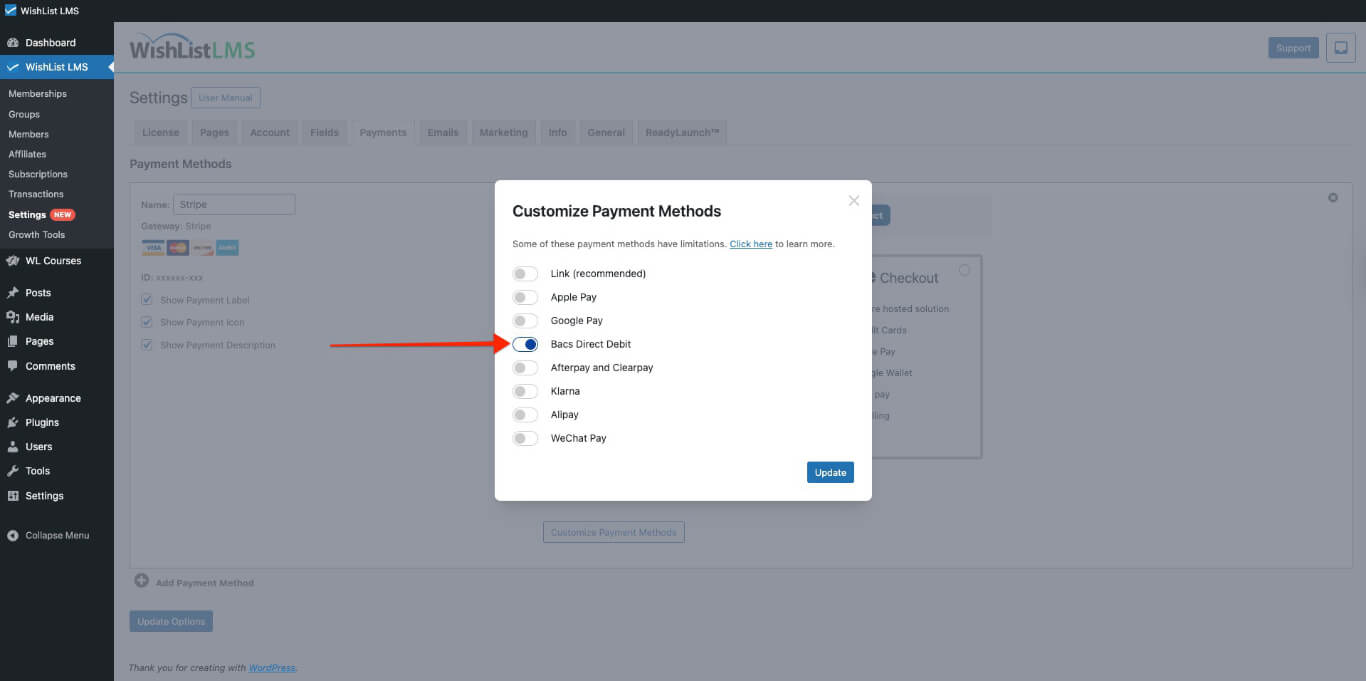Click the Appearance paintbrush icon
This screenshot has height=681, width=1366.
pos(13,398)
